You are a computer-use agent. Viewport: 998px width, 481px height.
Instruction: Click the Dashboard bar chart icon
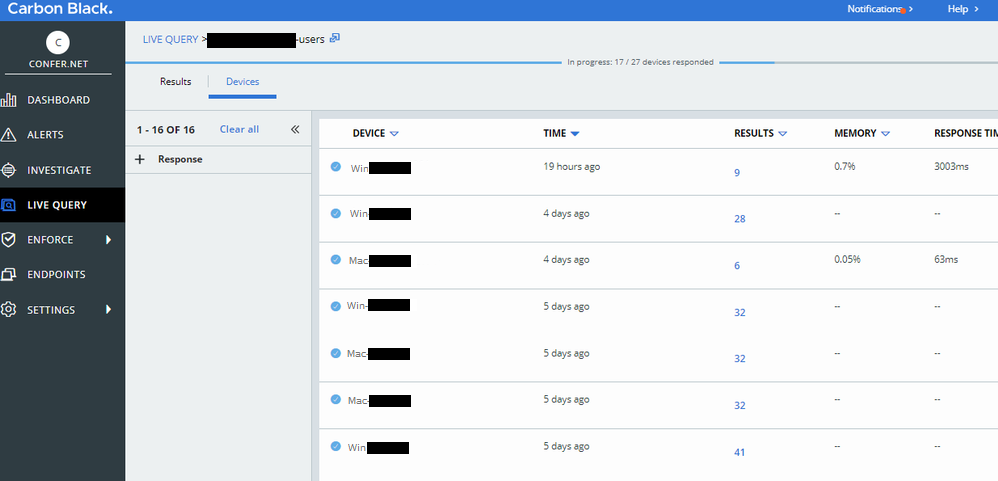pyautogui.click(x=9, y=100)
